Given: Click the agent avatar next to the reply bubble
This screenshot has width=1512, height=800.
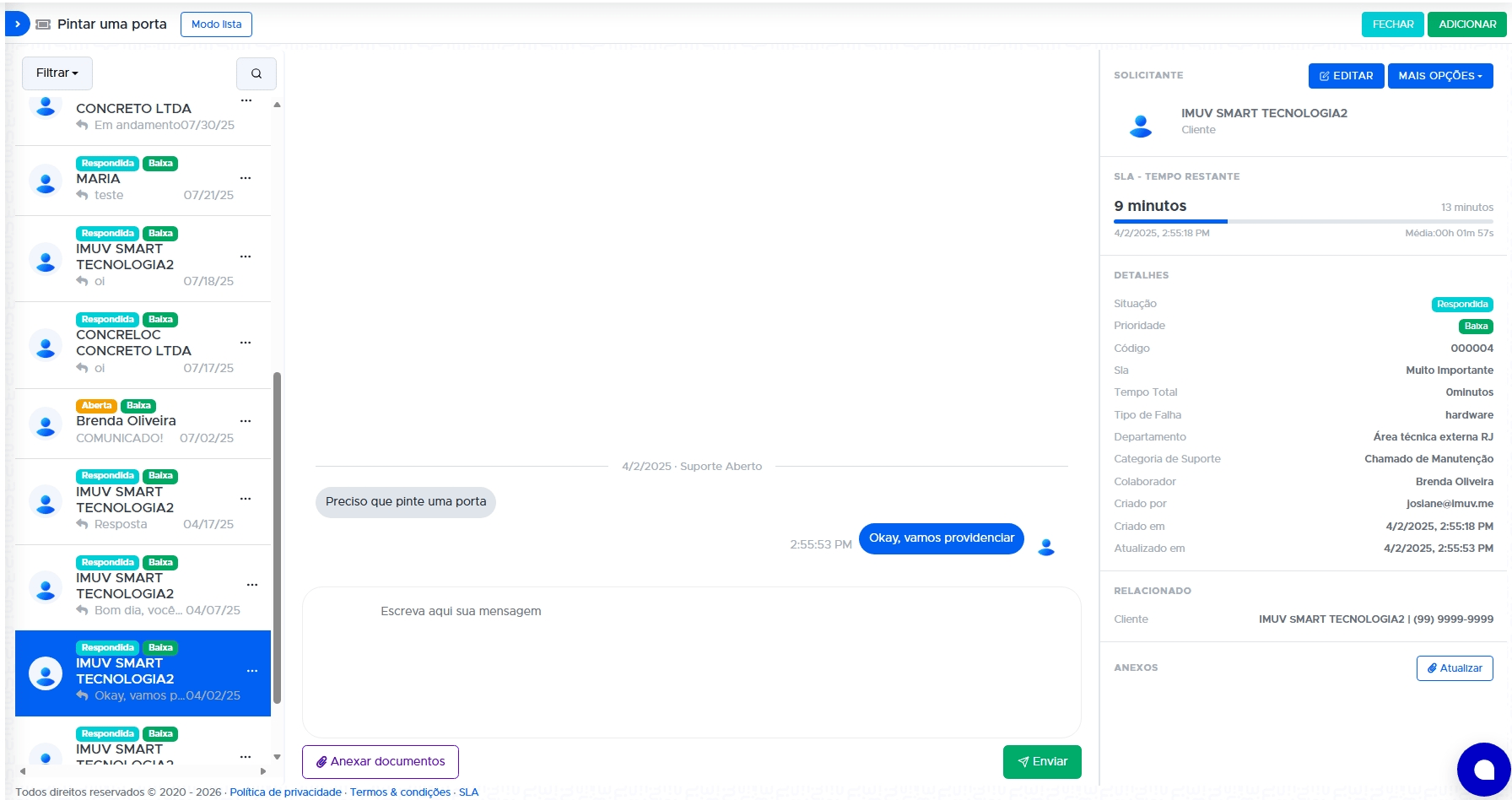Looking at the screenshot, I should coord(1046,547).
